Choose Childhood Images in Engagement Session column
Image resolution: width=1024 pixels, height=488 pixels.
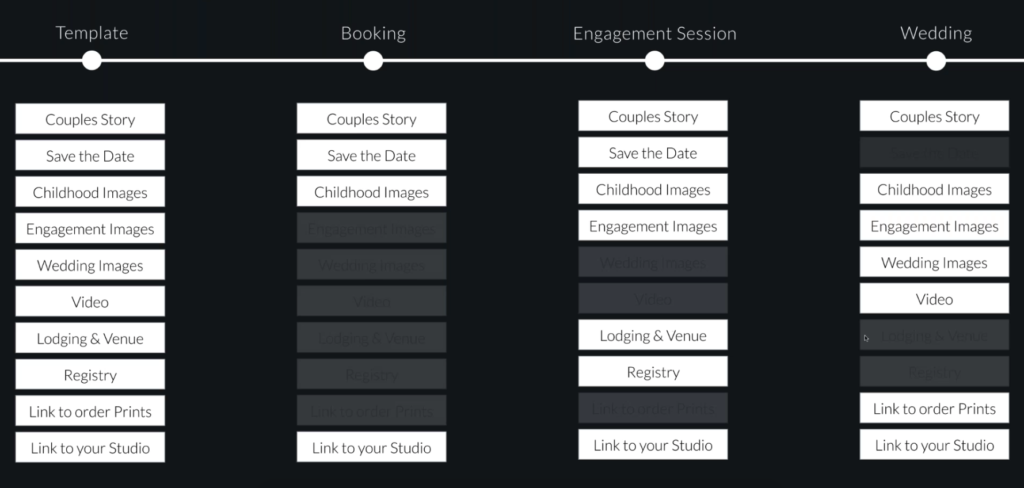pyautogui.click(x=653, y=189)
